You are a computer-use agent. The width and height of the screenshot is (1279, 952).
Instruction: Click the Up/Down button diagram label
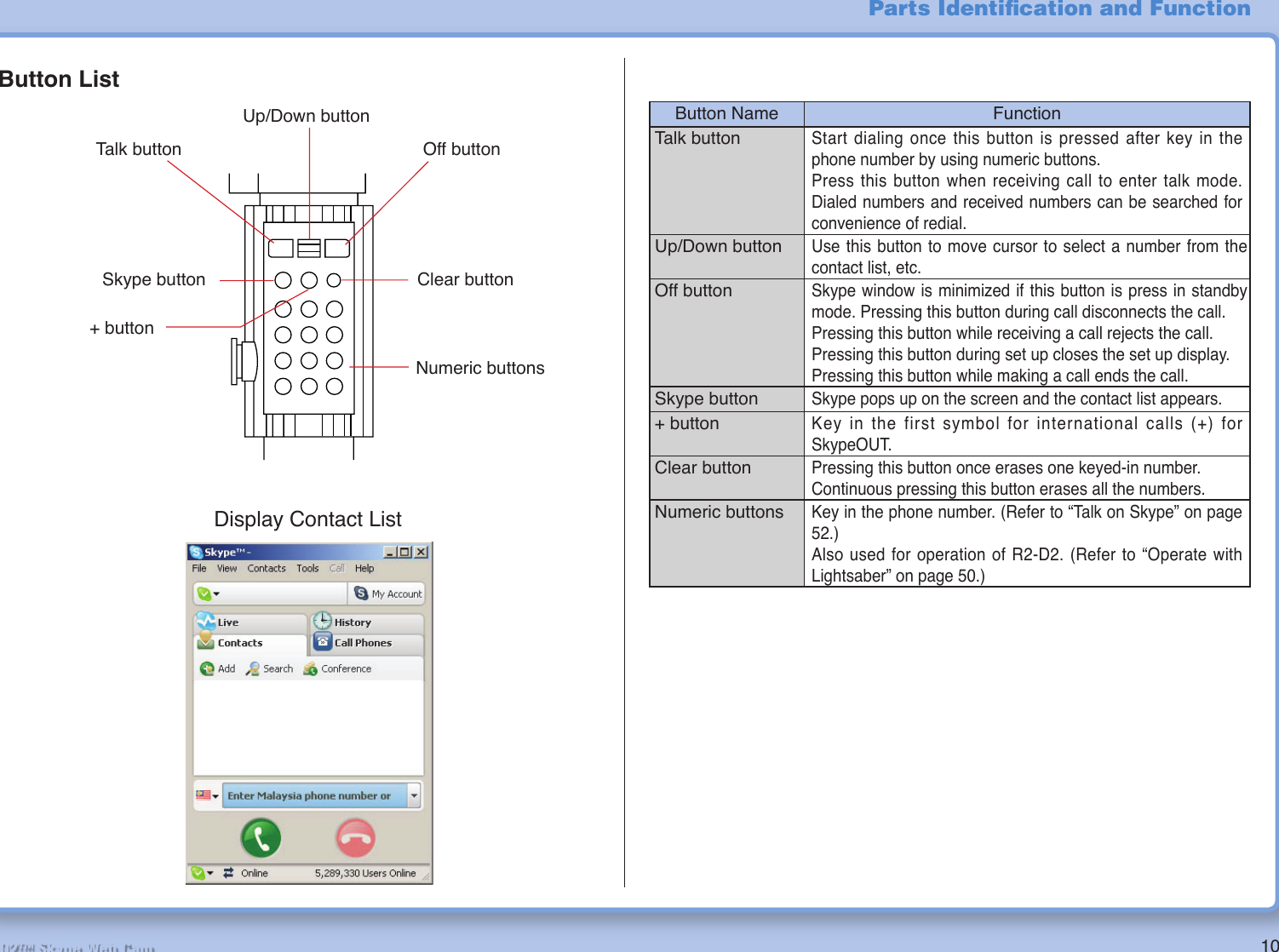[x=307, y=116]
